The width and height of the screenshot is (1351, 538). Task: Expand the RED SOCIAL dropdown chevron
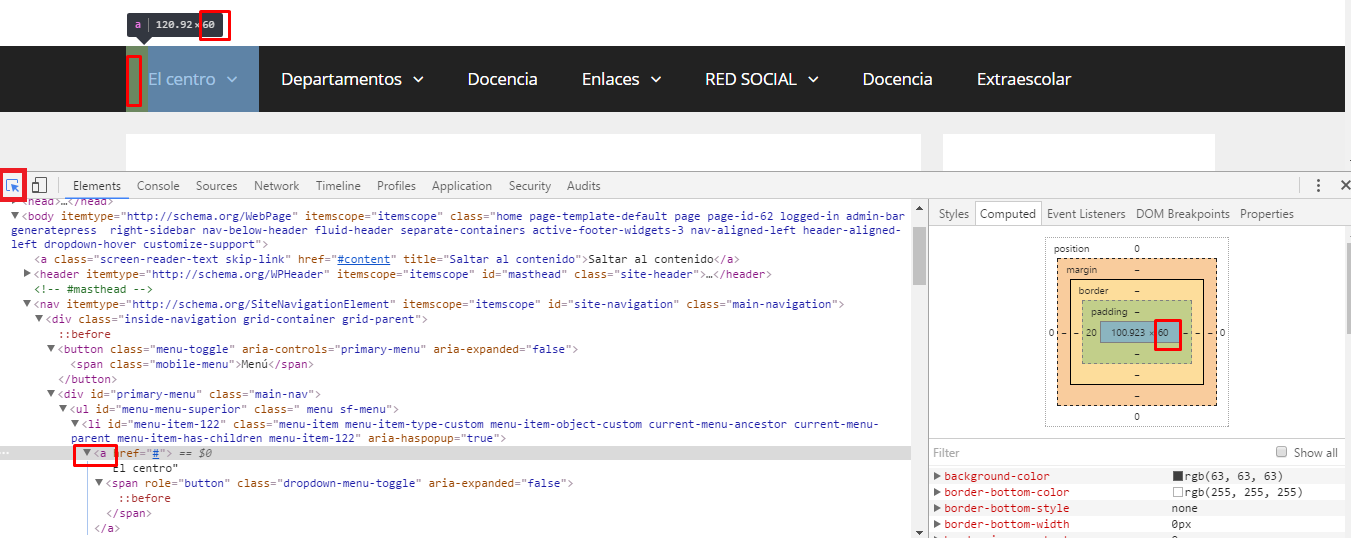pyautogui.click(x=813, y=79)
